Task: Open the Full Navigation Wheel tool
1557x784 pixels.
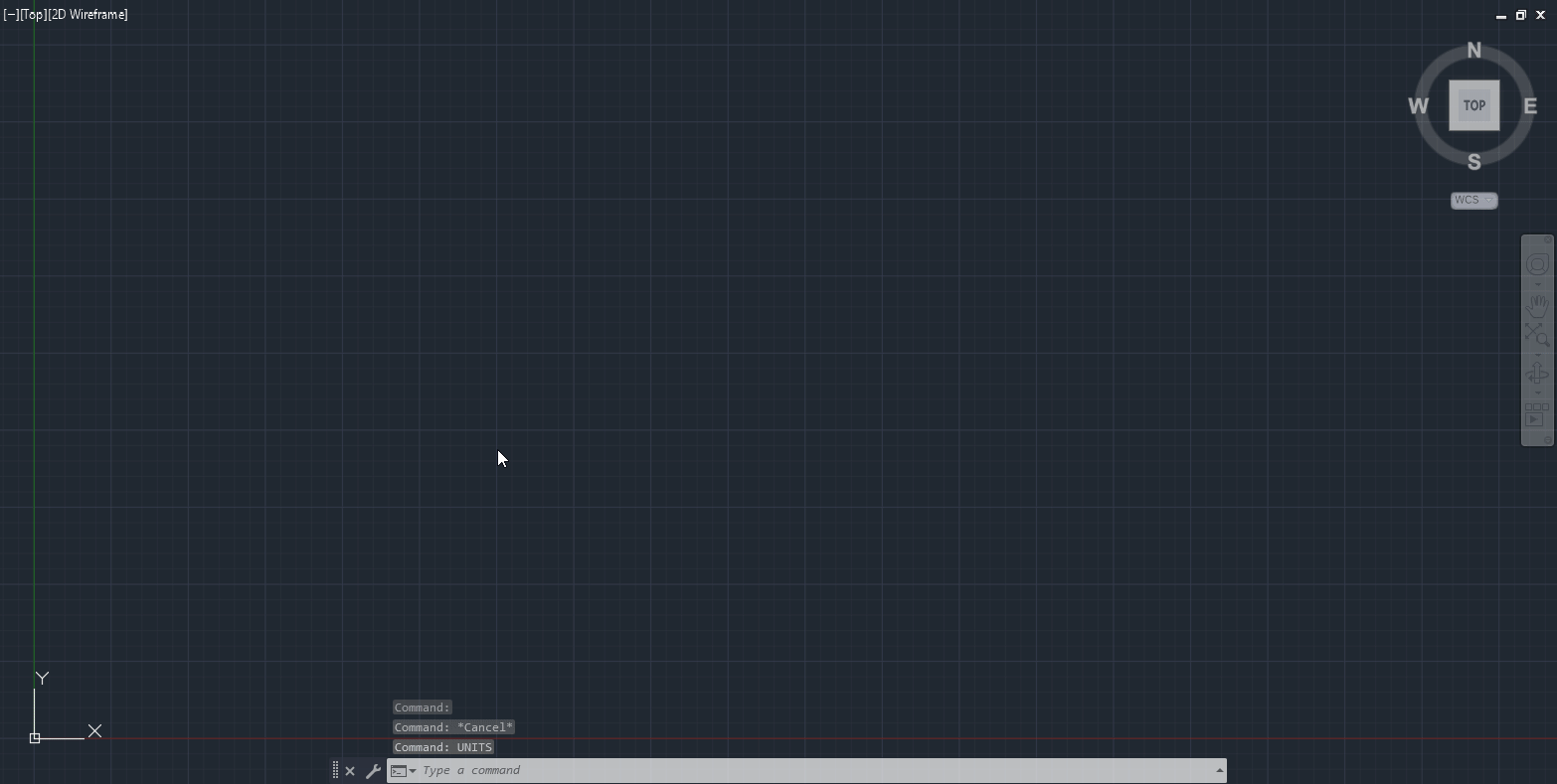Action: pos(1537,263)
